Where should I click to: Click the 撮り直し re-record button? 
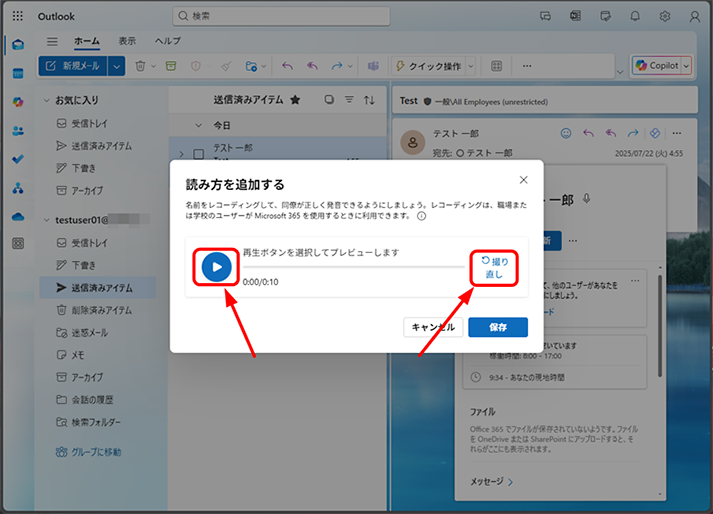[494, 267]
